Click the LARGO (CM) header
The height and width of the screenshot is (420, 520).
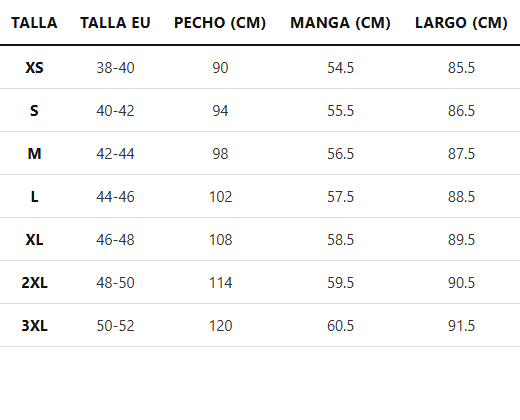[461, 23]
